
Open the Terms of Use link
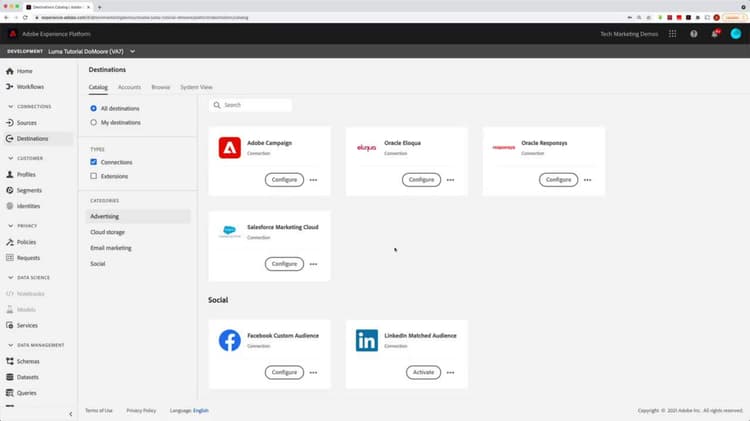pos(99,410)
